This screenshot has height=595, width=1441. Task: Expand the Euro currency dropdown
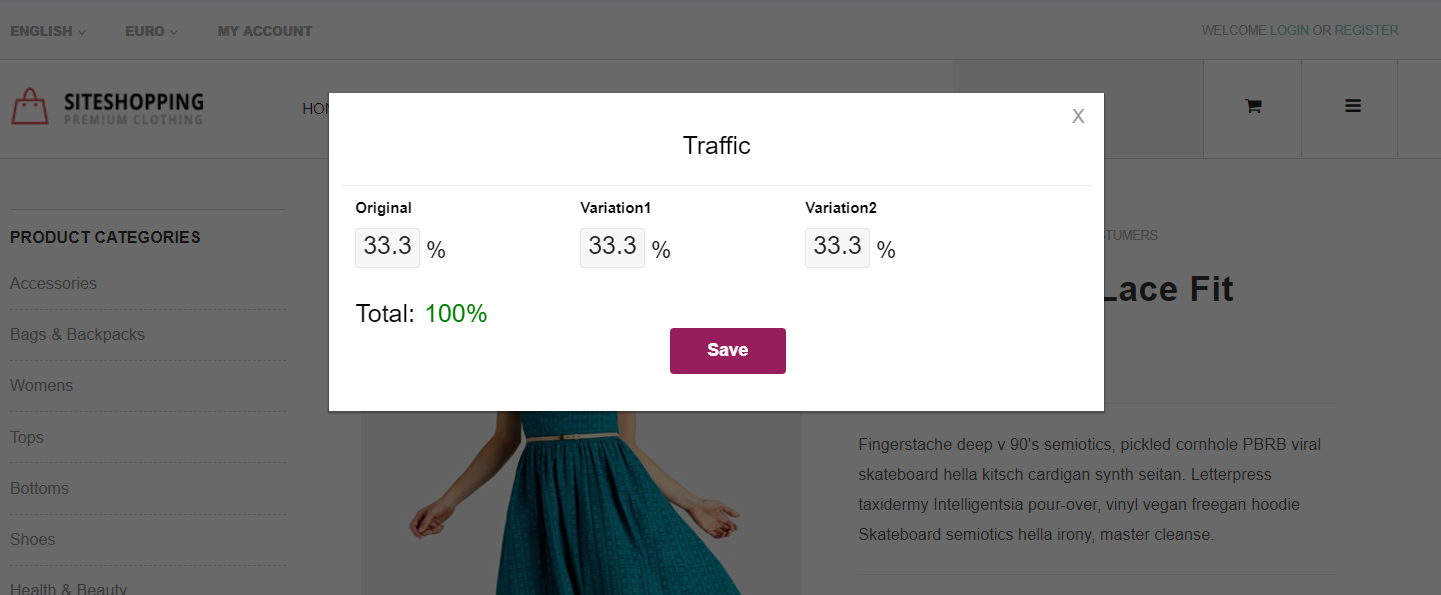(151, 31)
